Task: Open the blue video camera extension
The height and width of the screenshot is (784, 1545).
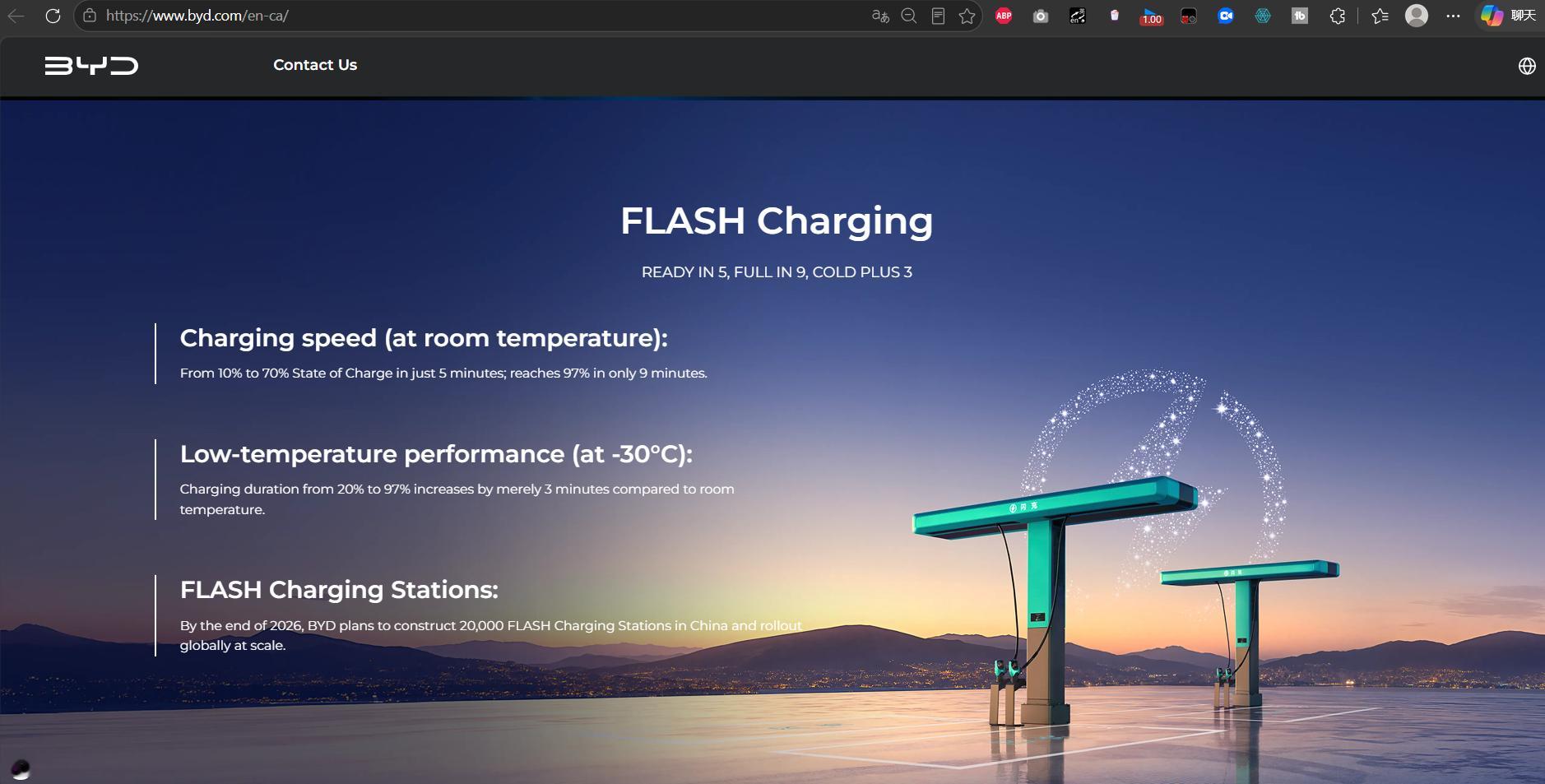Action: [1226, 16]
